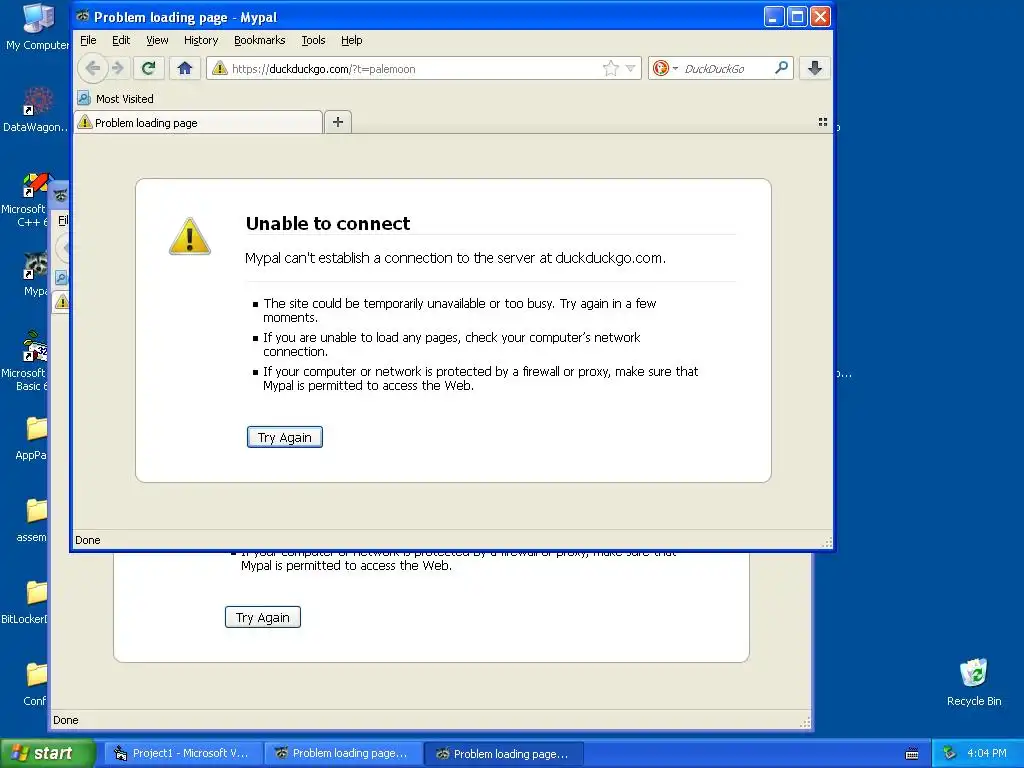Show all tabs grid icon
This screenshot has width=1024, height=768.
click(x=823, y=122)
